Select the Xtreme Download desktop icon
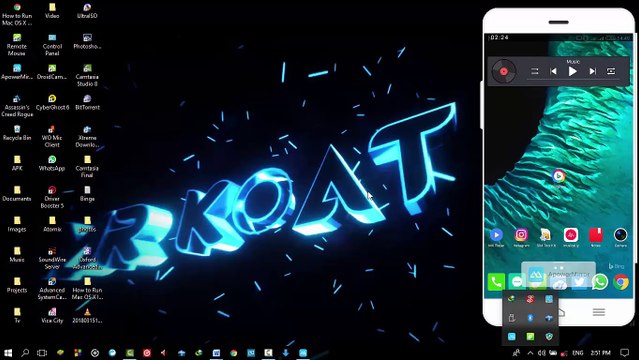 coord(87,136)
